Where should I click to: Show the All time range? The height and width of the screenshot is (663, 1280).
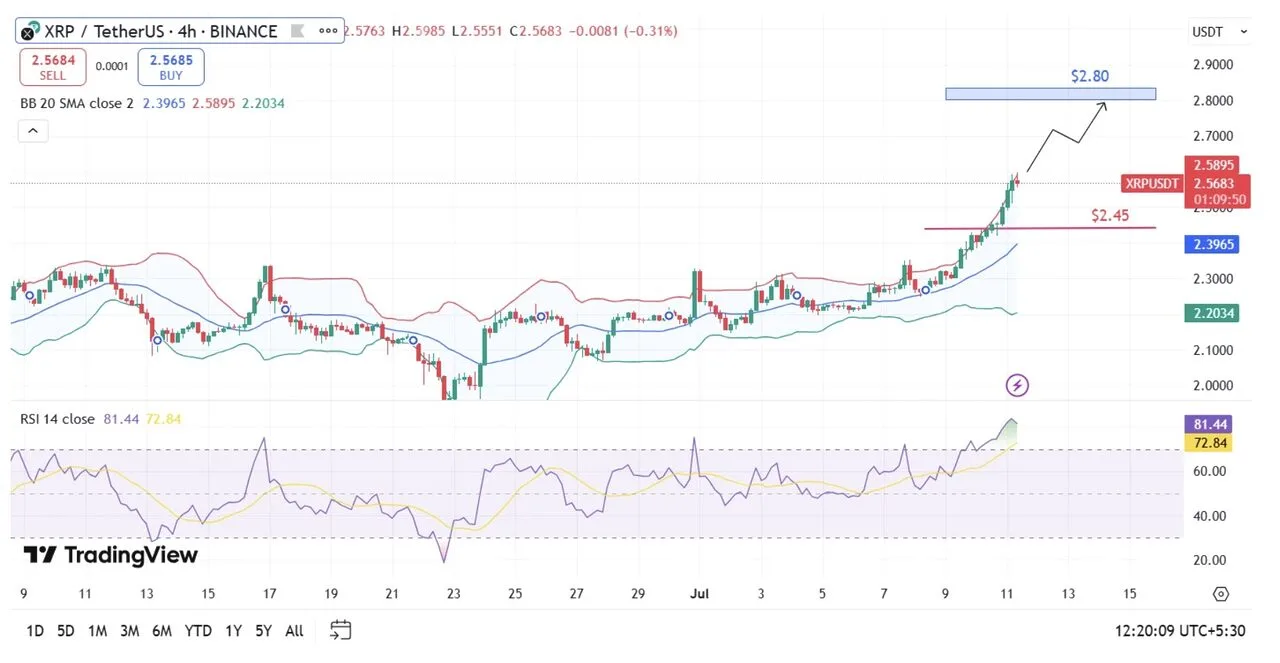pos(294,631)
